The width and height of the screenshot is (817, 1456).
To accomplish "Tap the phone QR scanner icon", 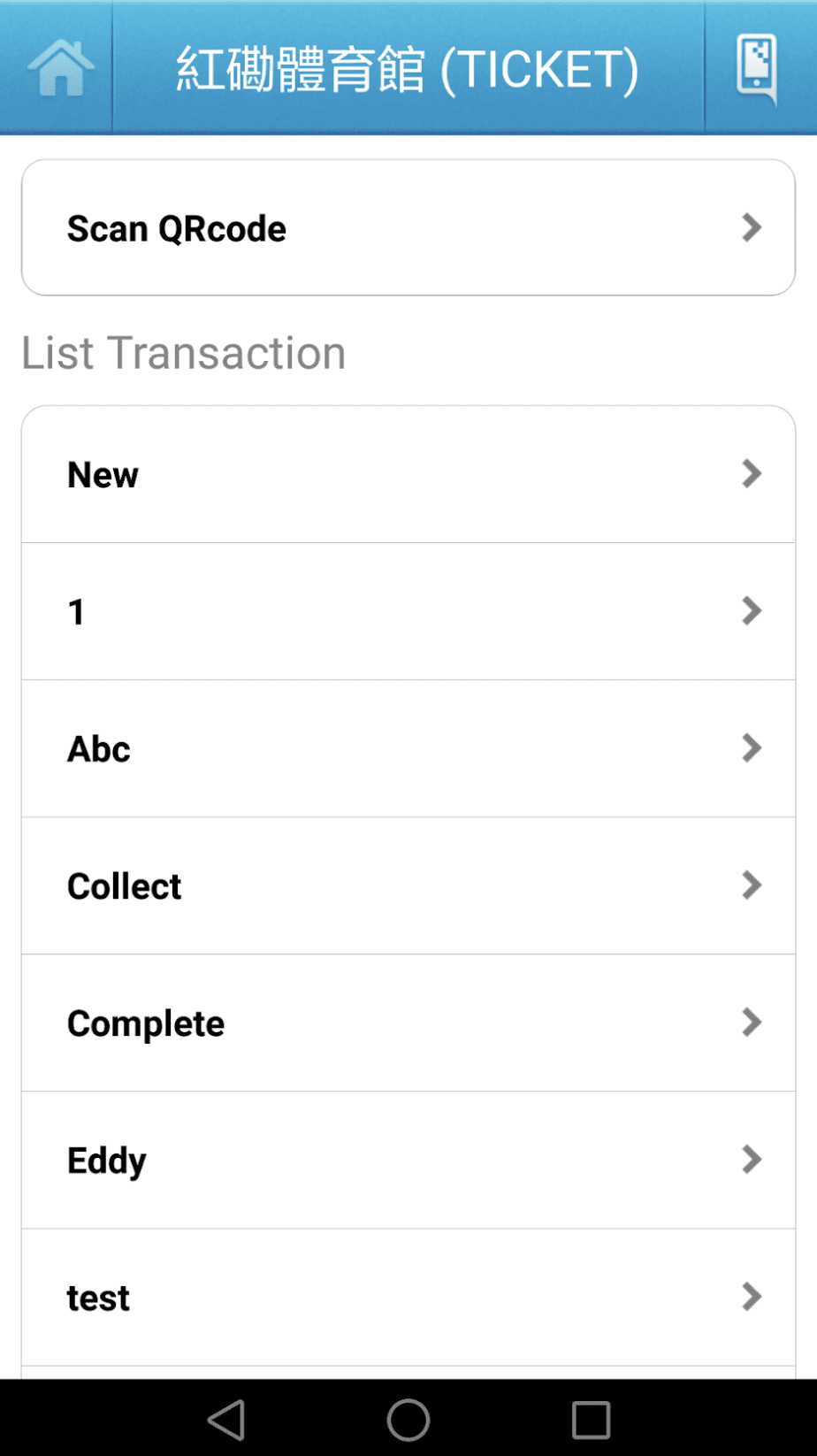I will click(x=757, y=68).
